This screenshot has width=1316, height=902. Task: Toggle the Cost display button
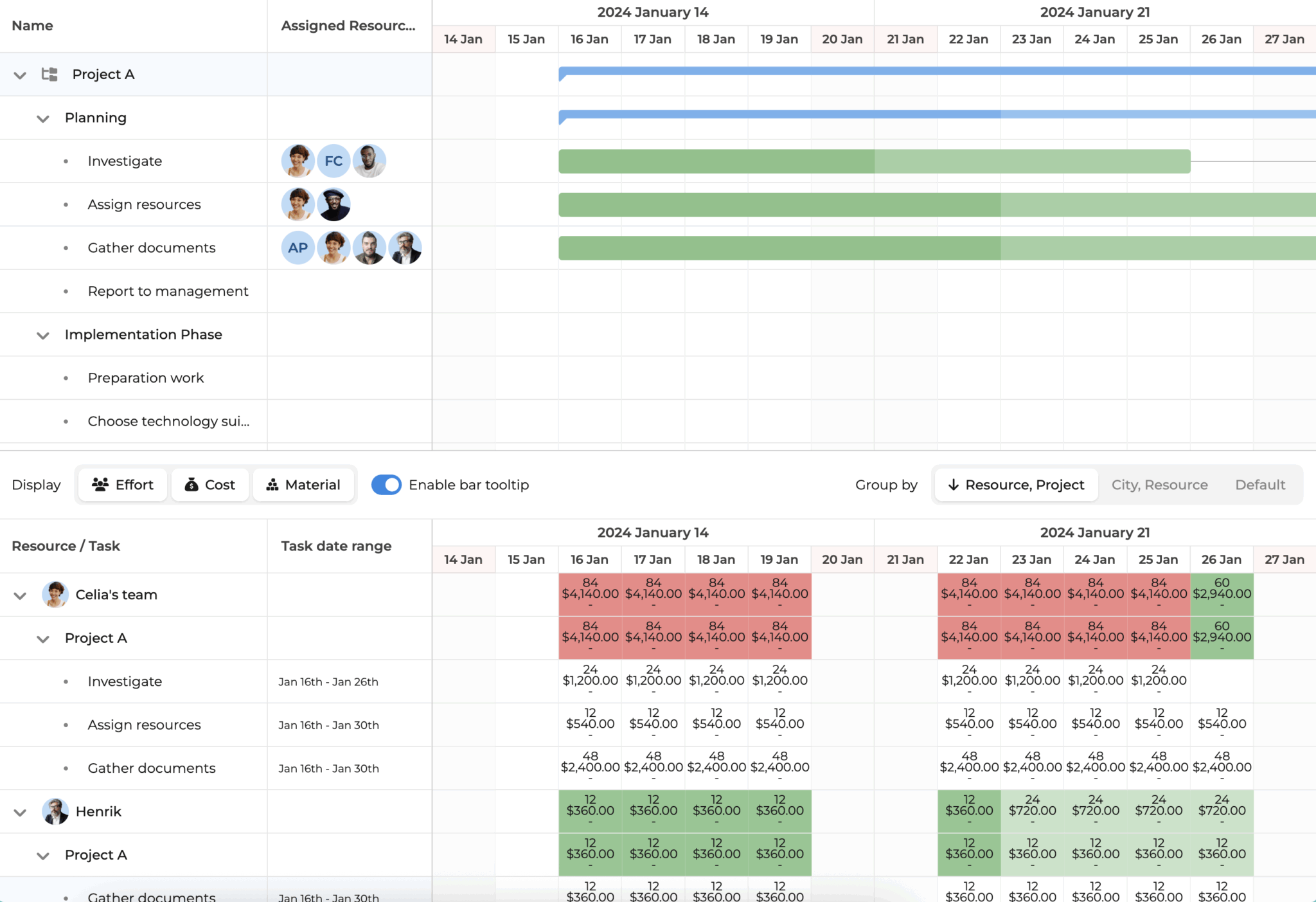(210, 485)
